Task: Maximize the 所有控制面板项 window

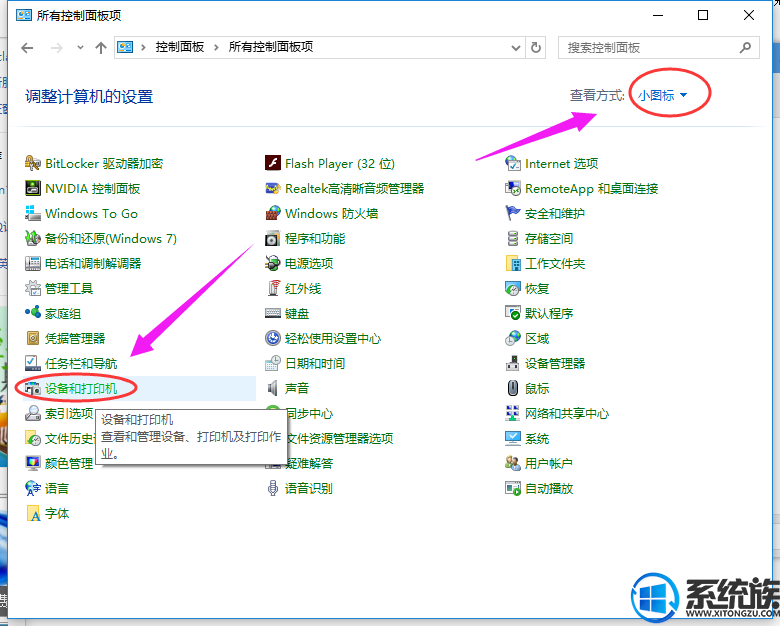Action: coord(703,15)
